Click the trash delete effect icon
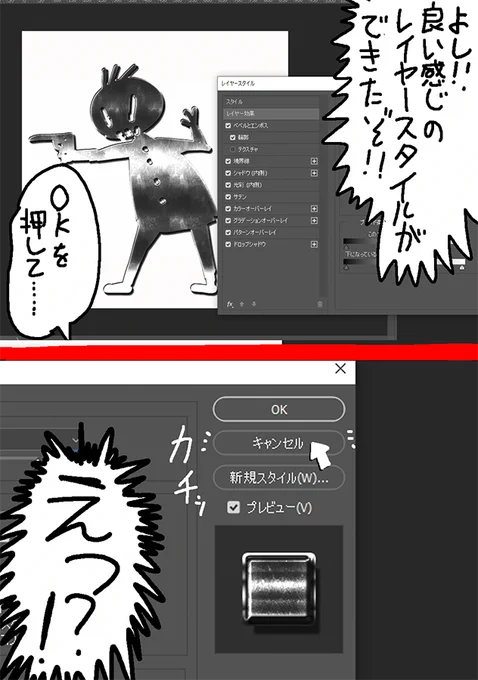Screen dimensions: 478x680 point(320,304)
